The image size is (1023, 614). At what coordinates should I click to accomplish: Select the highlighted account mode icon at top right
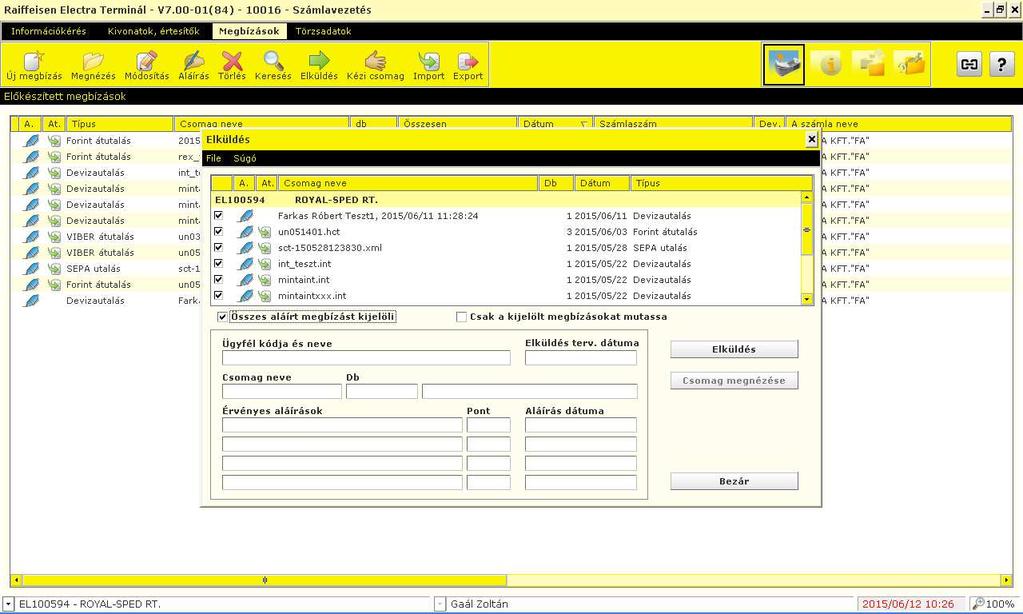(784, 64)
